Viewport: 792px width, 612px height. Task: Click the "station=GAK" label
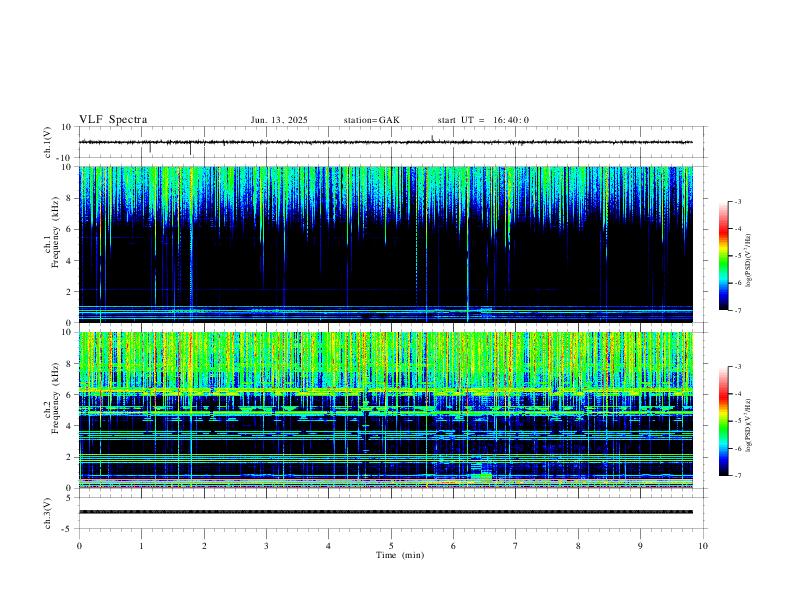(371, 120)
